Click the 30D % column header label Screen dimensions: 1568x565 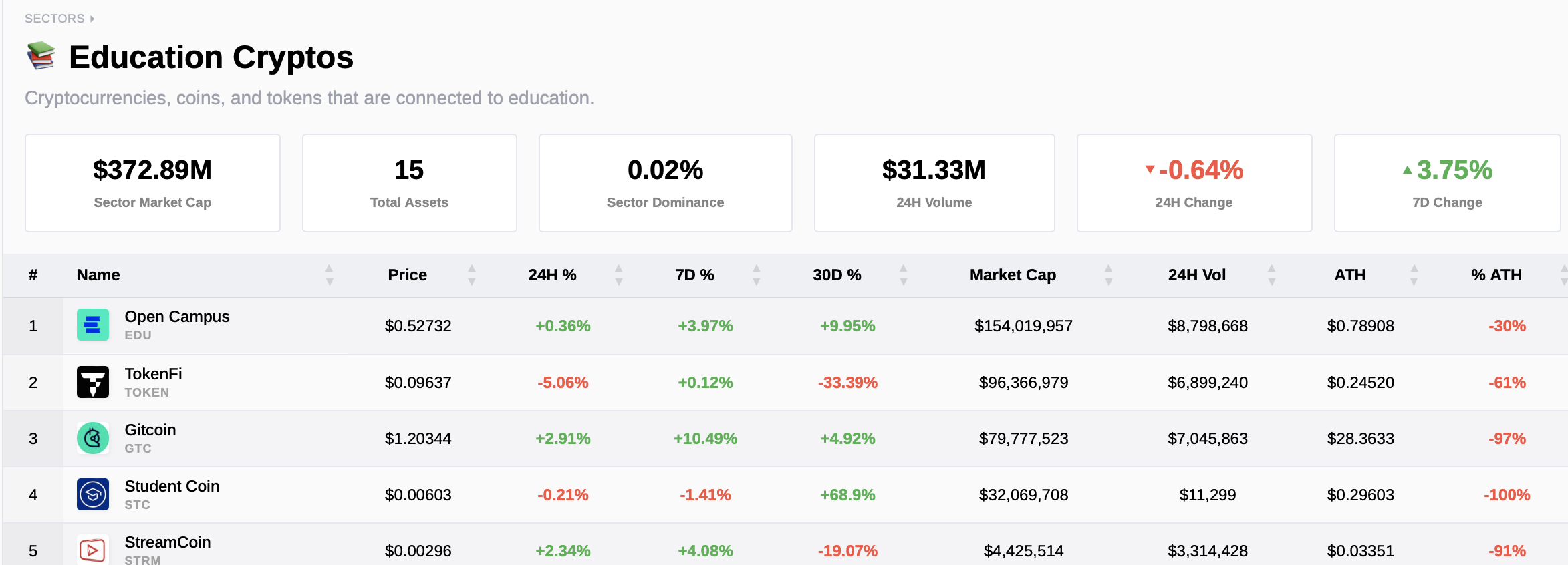[x=837, y=275]
